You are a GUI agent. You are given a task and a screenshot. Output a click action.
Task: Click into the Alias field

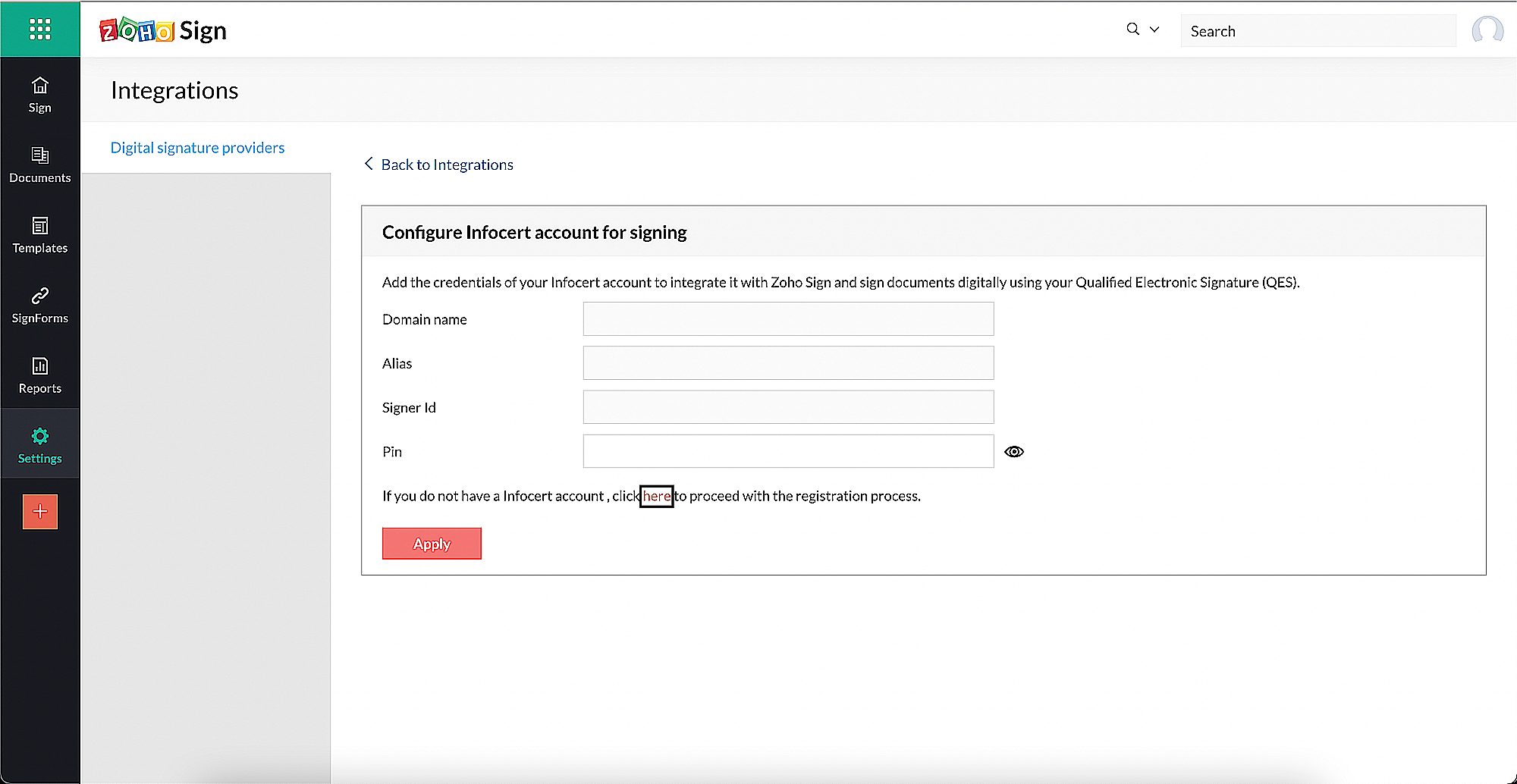788,363
